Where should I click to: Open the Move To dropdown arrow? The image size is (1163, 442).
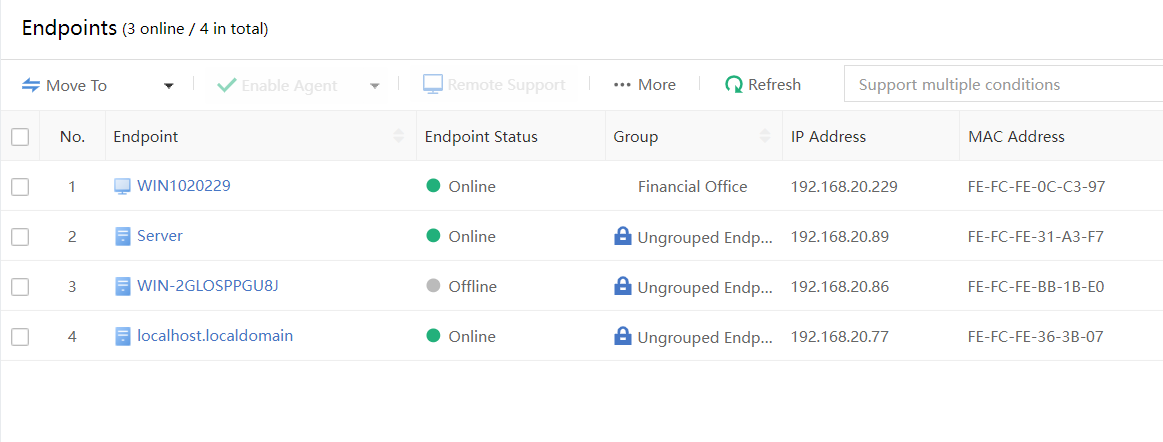[169, 86]
